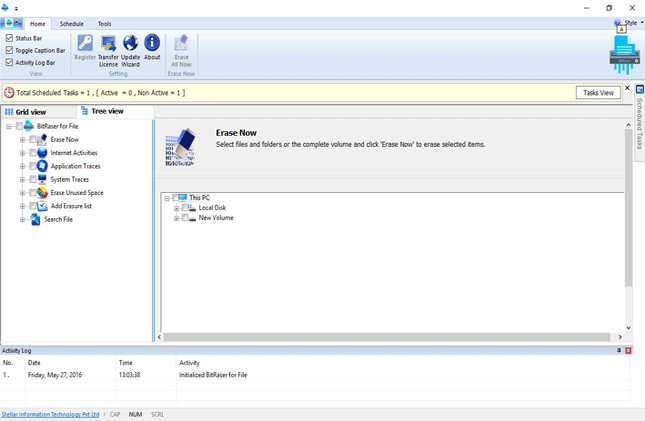This screenshot has height=421, width=645.
Task: Click the Search File icon
Action: pyautogui.click(x=36, y=219)
